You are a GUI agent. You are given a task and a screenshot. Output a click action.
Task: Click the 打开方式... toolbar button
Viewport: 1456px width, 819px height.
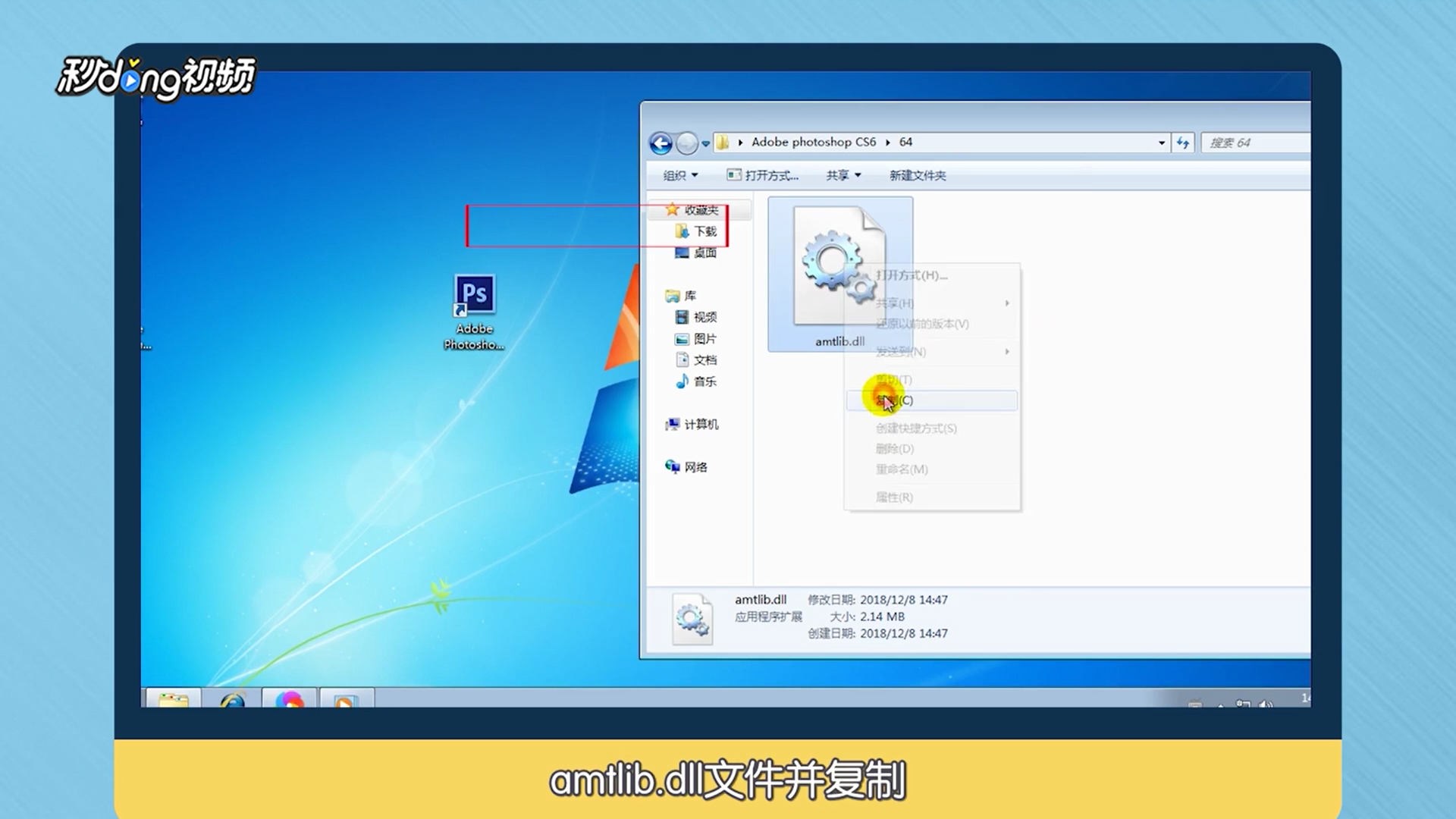[x=762, y=175]
